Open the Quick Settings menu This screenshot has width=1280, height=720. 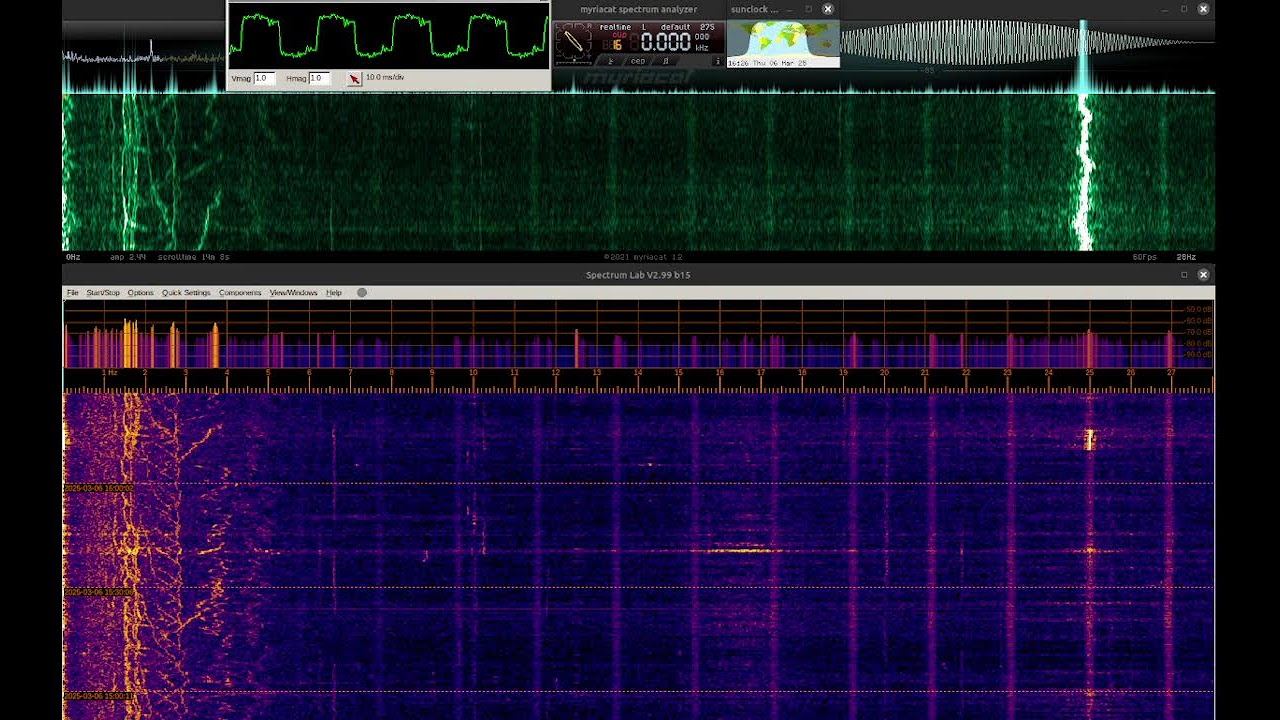pyautogui.click(x=186, y=293)
